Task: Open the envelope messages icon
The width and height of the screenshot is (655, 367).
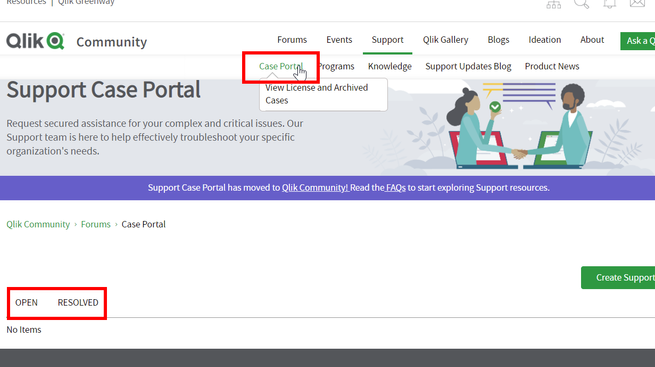Action: [637, 3]
